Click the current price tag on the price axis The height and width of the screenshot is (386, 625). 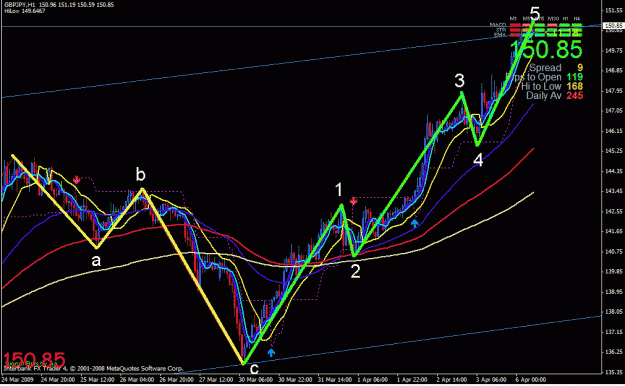[613, 26]
